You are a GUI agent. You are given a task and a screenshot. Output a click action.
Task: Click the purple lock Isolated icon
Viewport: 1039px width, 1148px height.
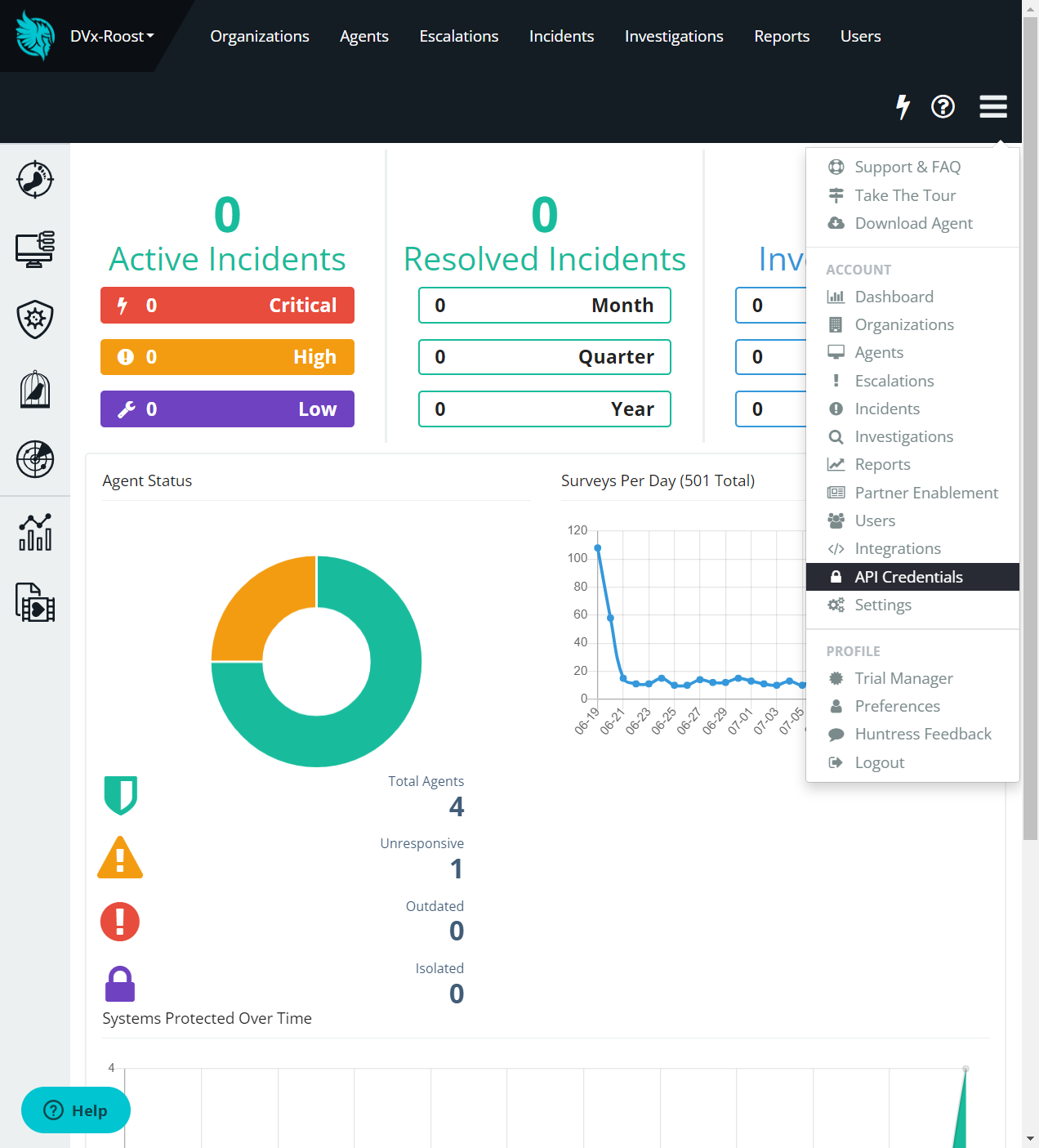[120, 984]
